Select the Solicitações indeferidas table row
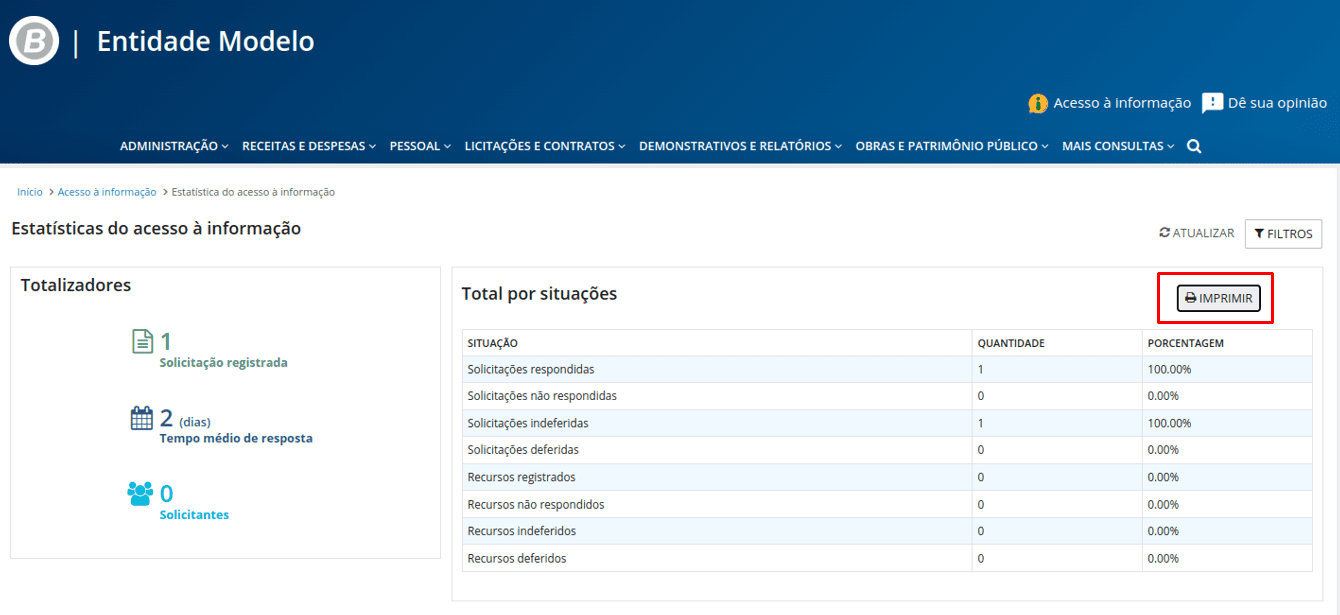 [700, 422]
